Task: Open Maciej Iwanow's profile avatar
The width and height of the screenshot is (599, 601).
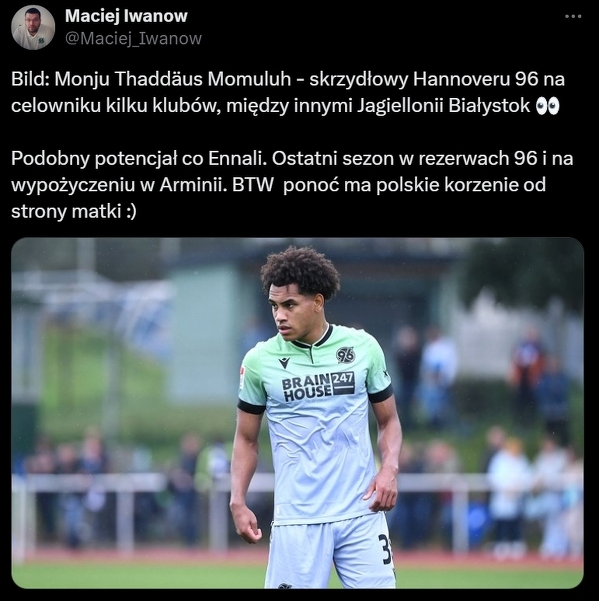Action: 33,28
